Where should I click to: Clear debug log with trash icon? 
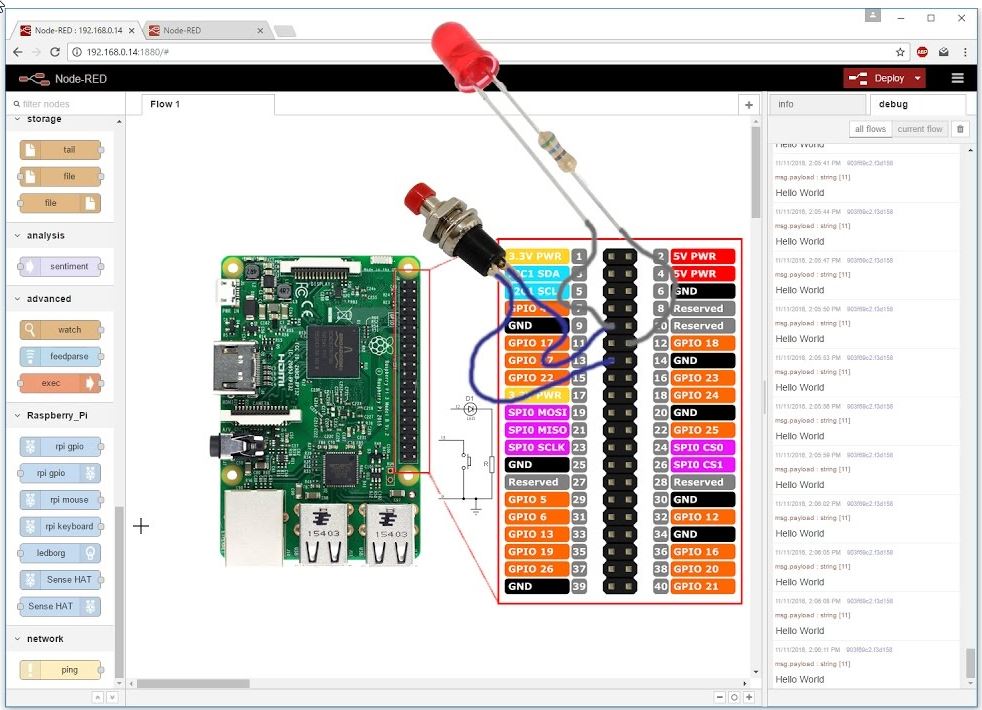point(960,129)
